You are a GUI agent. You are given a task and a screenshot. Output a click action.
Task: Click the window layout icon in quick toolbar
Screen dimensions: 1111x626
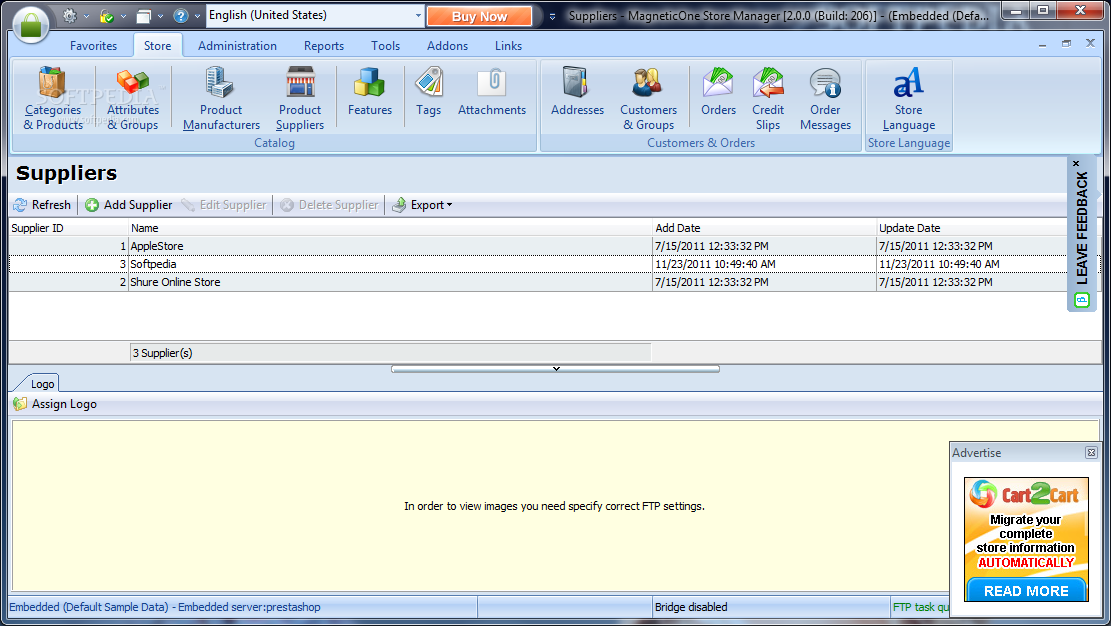[x=144, y=15]
